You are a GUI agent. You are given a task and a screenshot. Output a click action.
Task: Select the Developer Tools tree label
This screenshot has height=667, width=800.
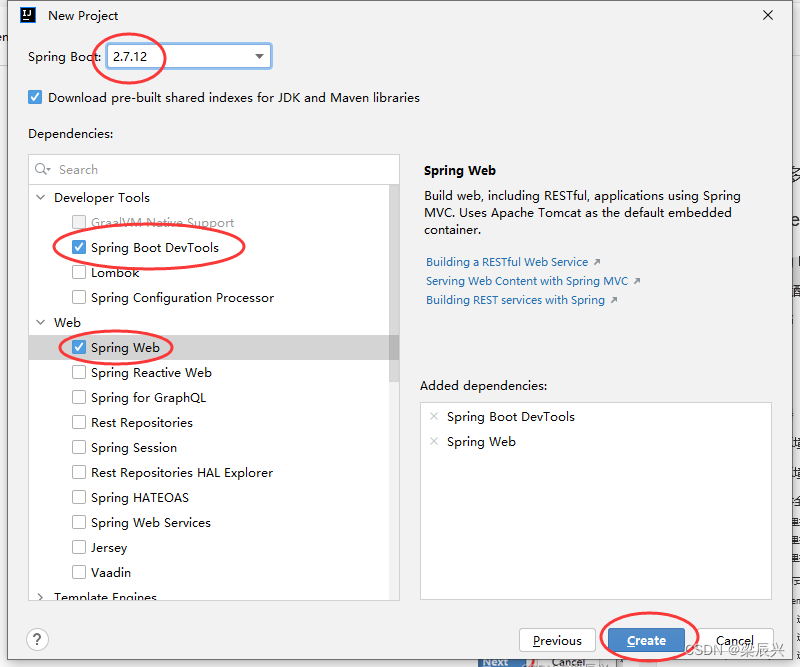coord(102,197)
